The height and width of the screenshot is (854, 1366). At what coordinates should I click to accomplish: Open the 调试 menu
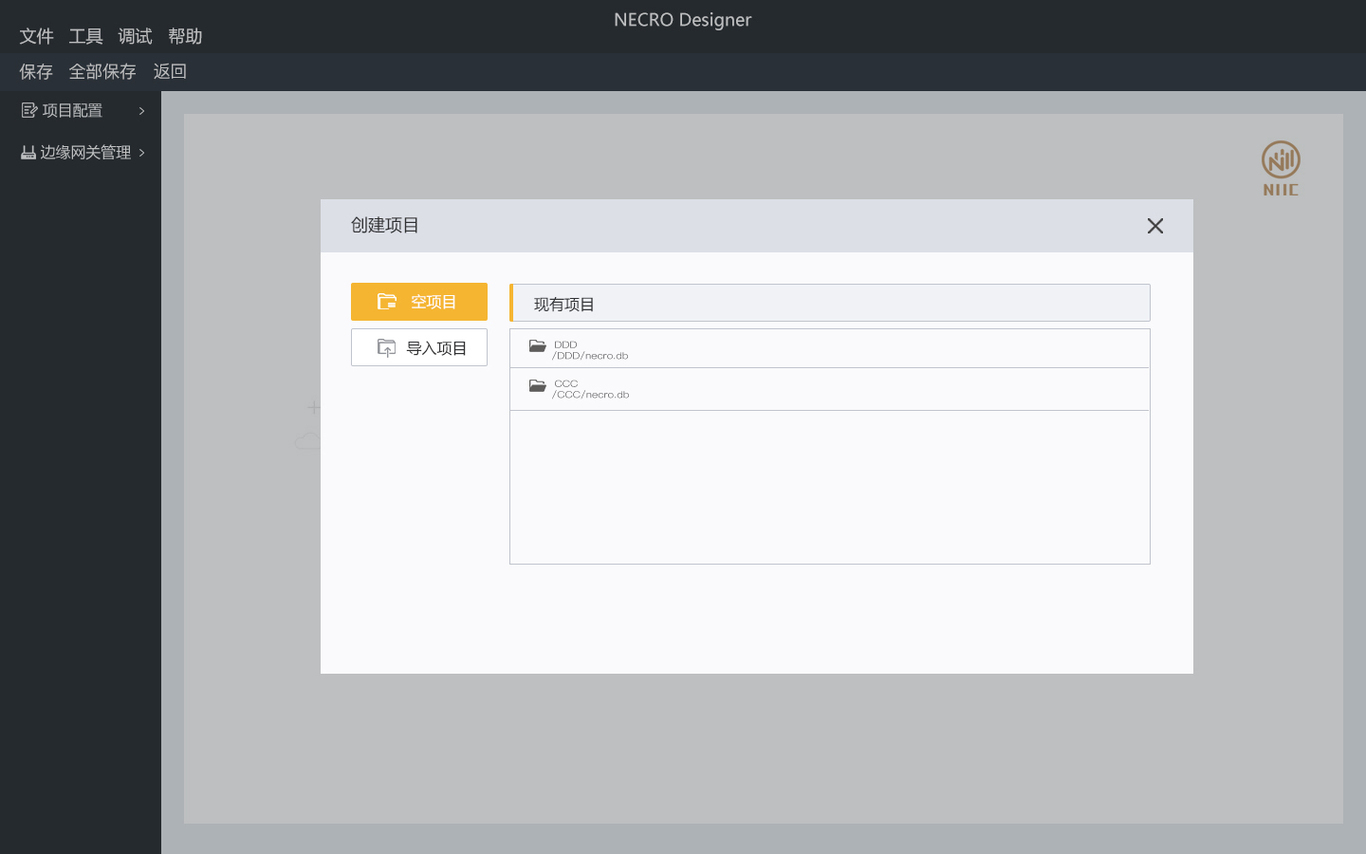135,36
